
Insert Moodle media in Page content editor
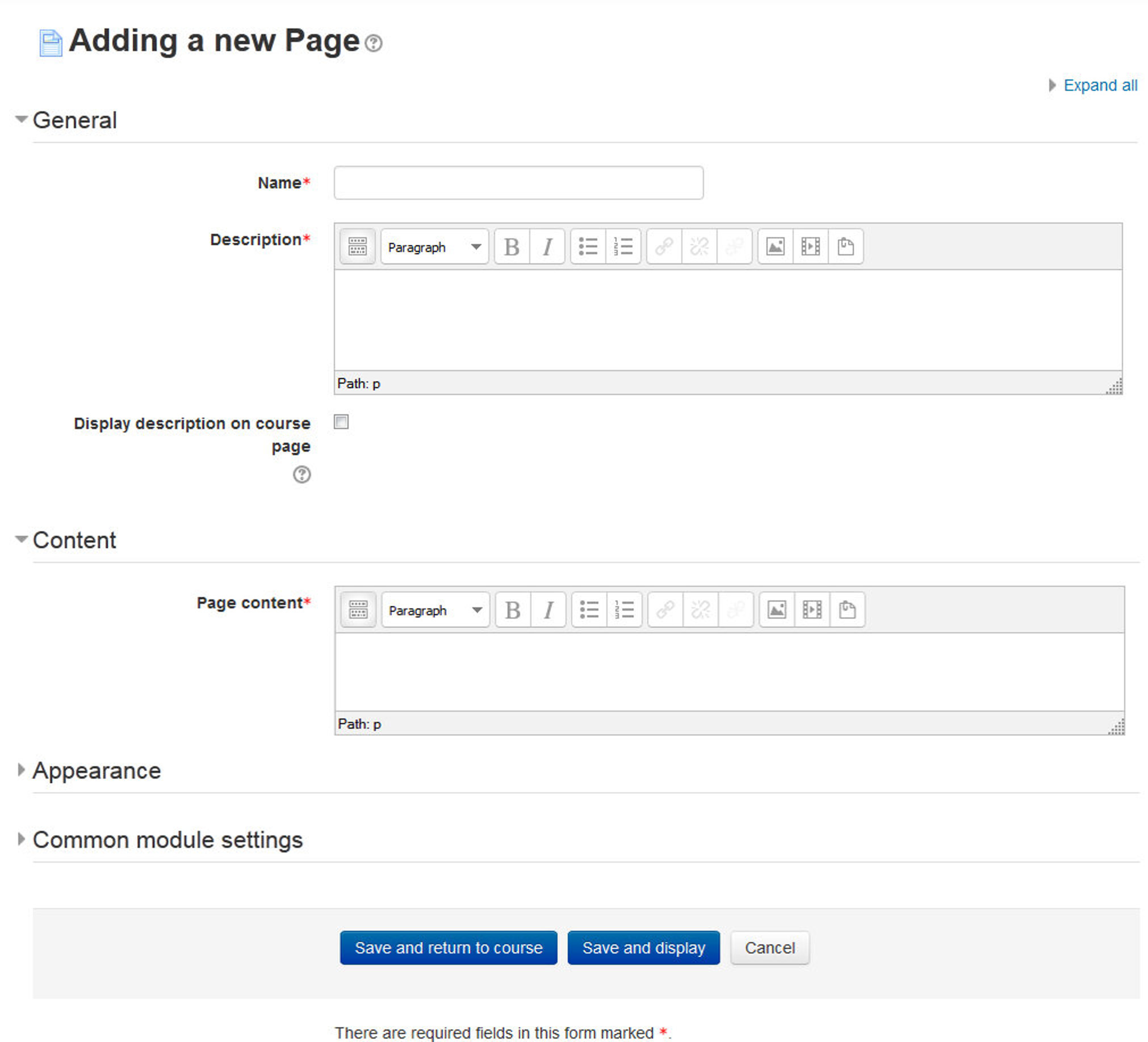tap(811, 610)
